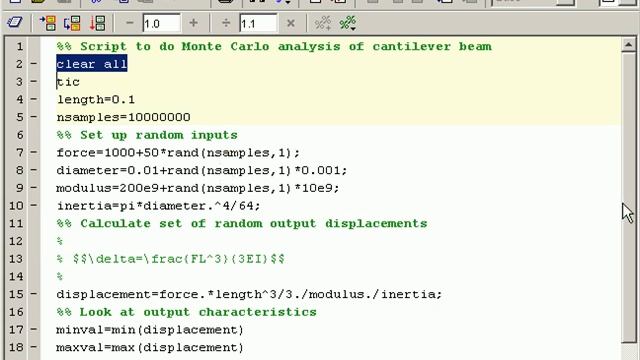Click the 'nsamples=10000000' line
This screenshot has width=640, height=360.
click(x=123, y=117)
